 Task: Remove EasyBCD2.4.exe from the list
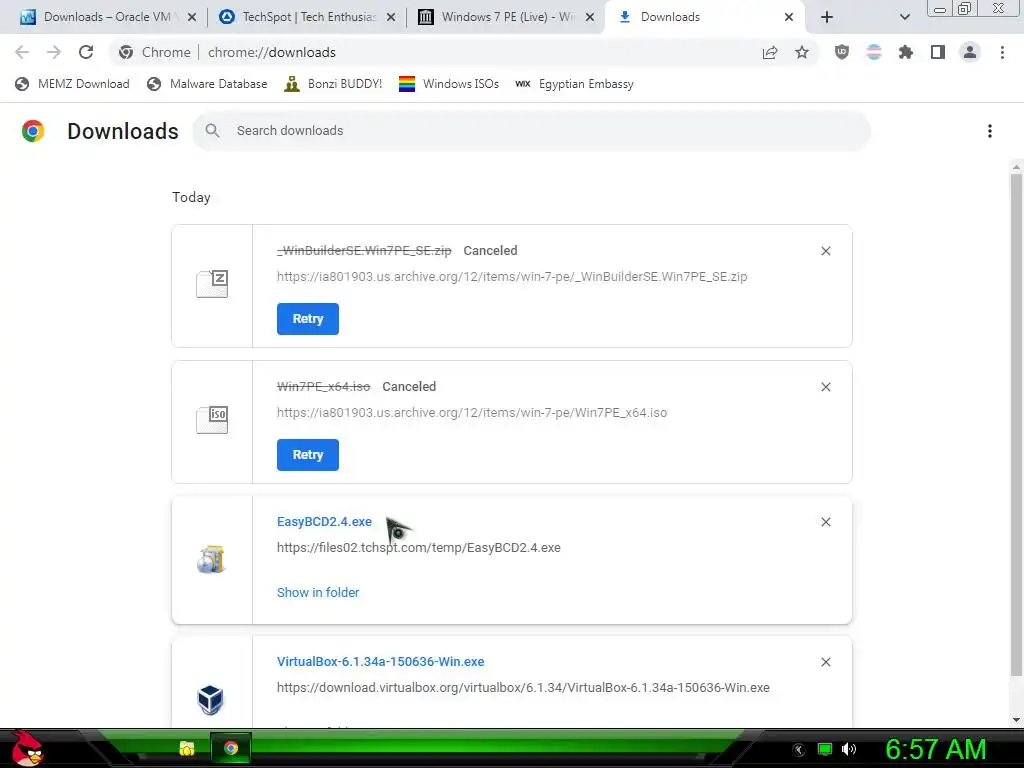[825, 522]
